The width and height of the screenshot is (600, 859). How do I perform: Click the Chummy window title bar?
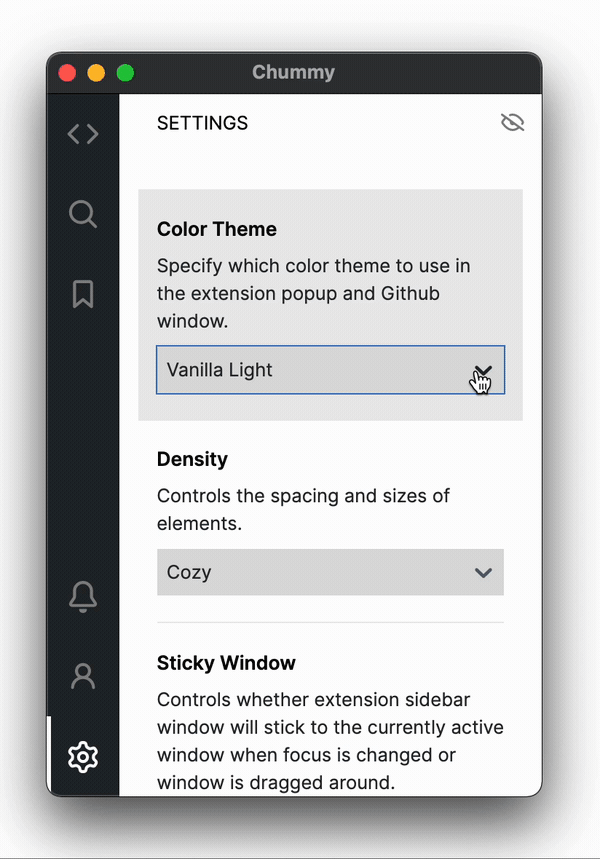tap(293, 72)
